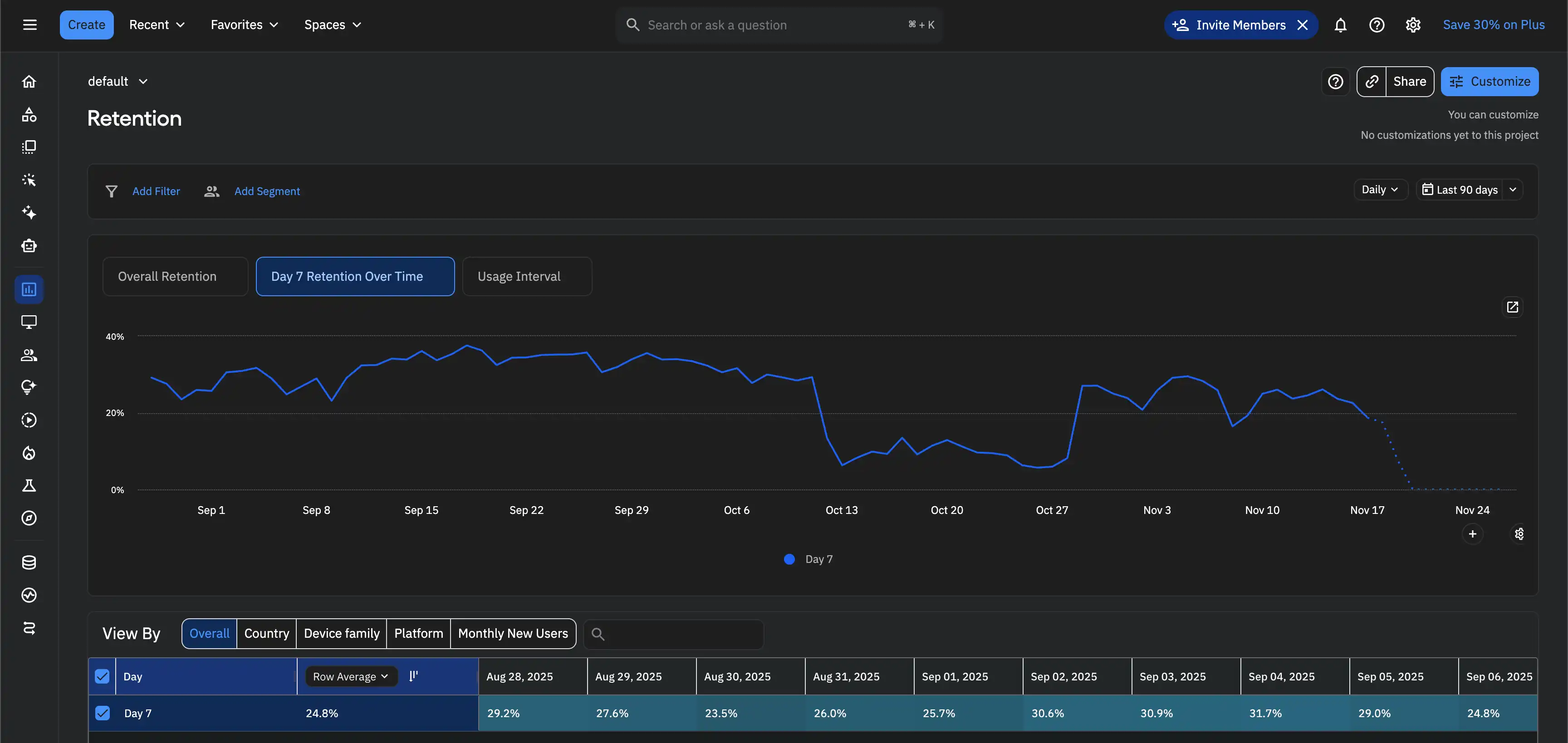This screenshot has width=1568, height=743.
Task: Open the experiment flask icon in sidebar
Action: (x=29, y=485)
